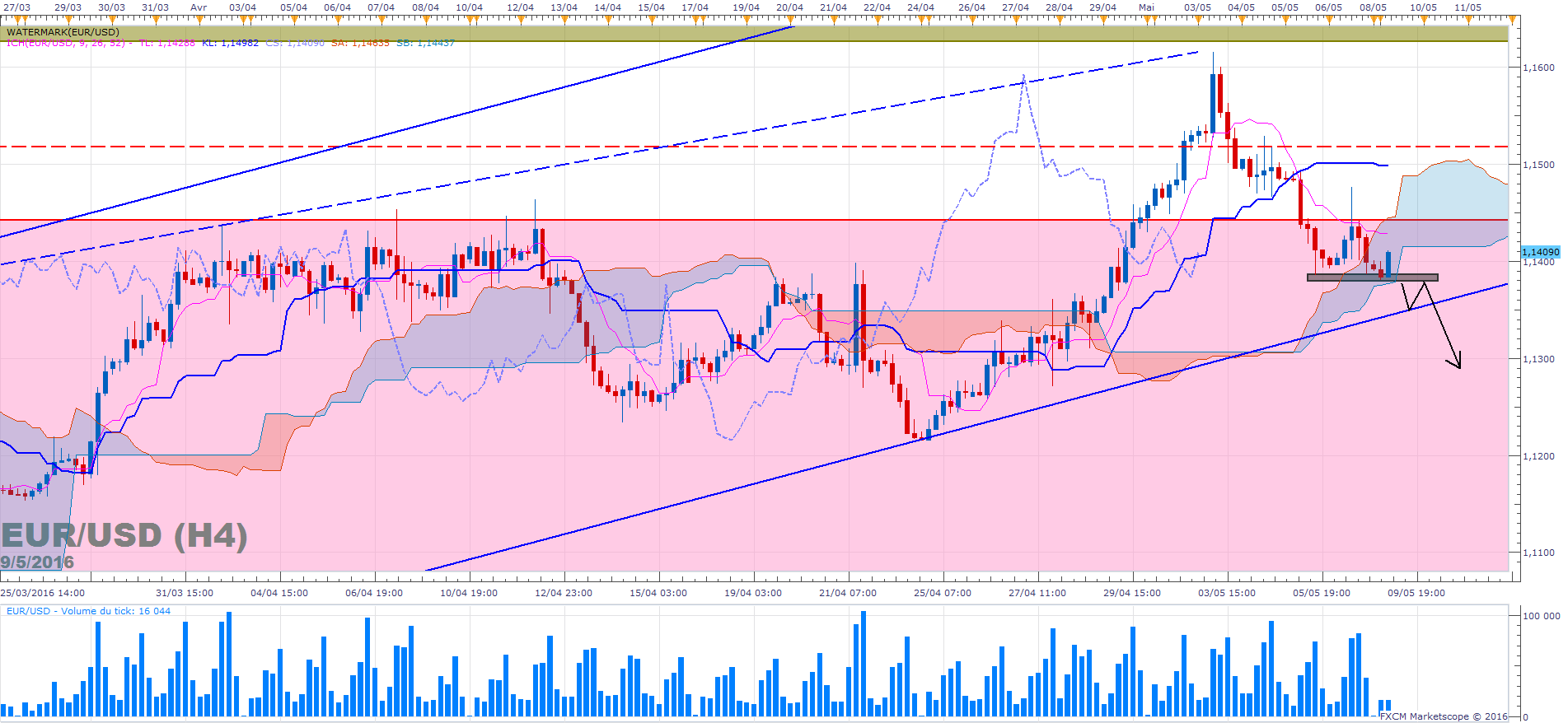Select the grey support zone rectangle

[x=1373, y=278]
